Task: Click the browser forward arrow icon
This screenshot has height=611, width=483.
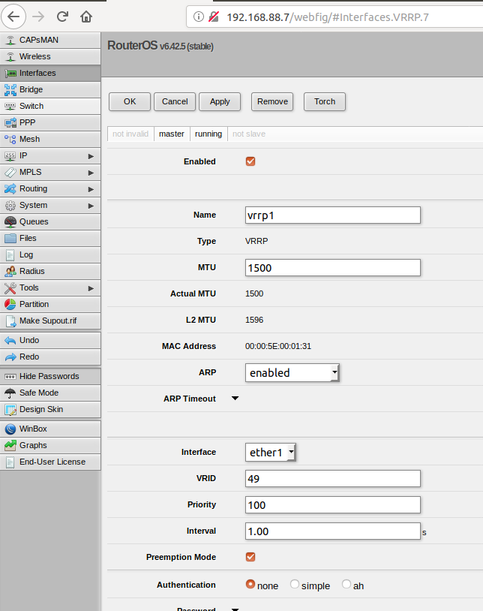Action: (x=38, y=17)
